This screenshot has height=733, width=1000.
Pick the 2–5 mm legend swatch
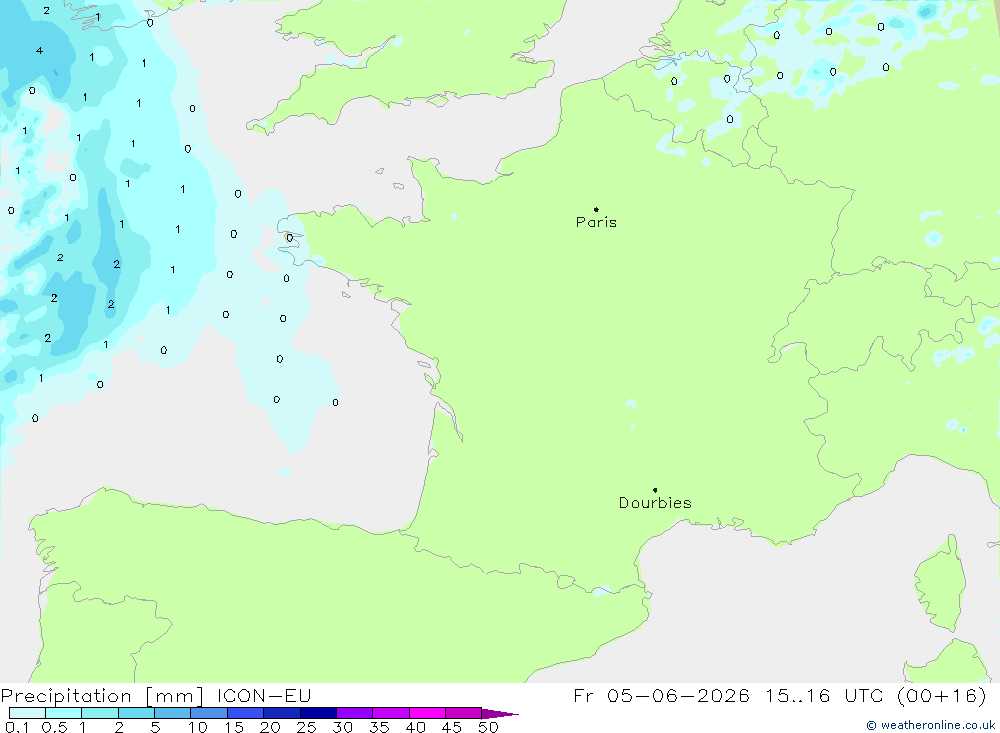(136, 713)
